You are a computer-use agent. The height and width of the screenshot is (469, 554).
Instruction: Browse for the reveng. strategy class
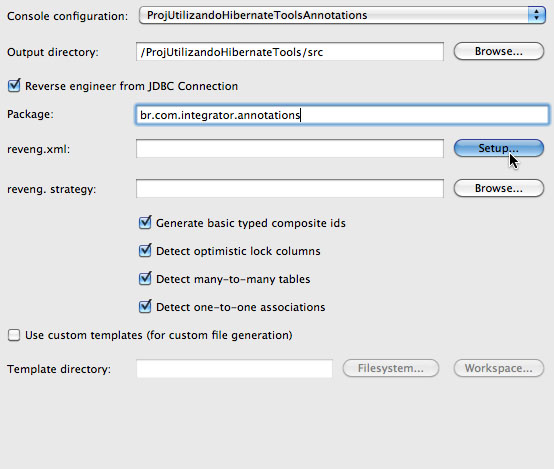point(499,188)
